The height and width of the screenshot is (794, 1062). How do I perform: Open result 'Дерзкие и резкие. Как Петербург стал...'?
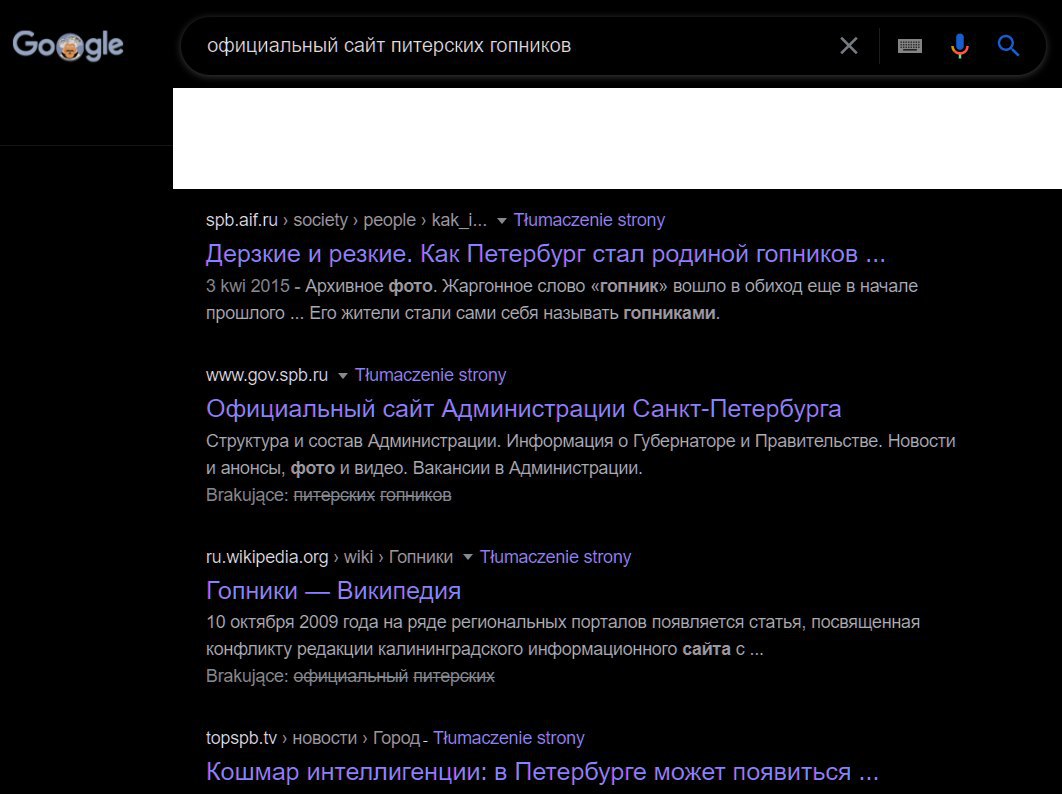(545, 254)
